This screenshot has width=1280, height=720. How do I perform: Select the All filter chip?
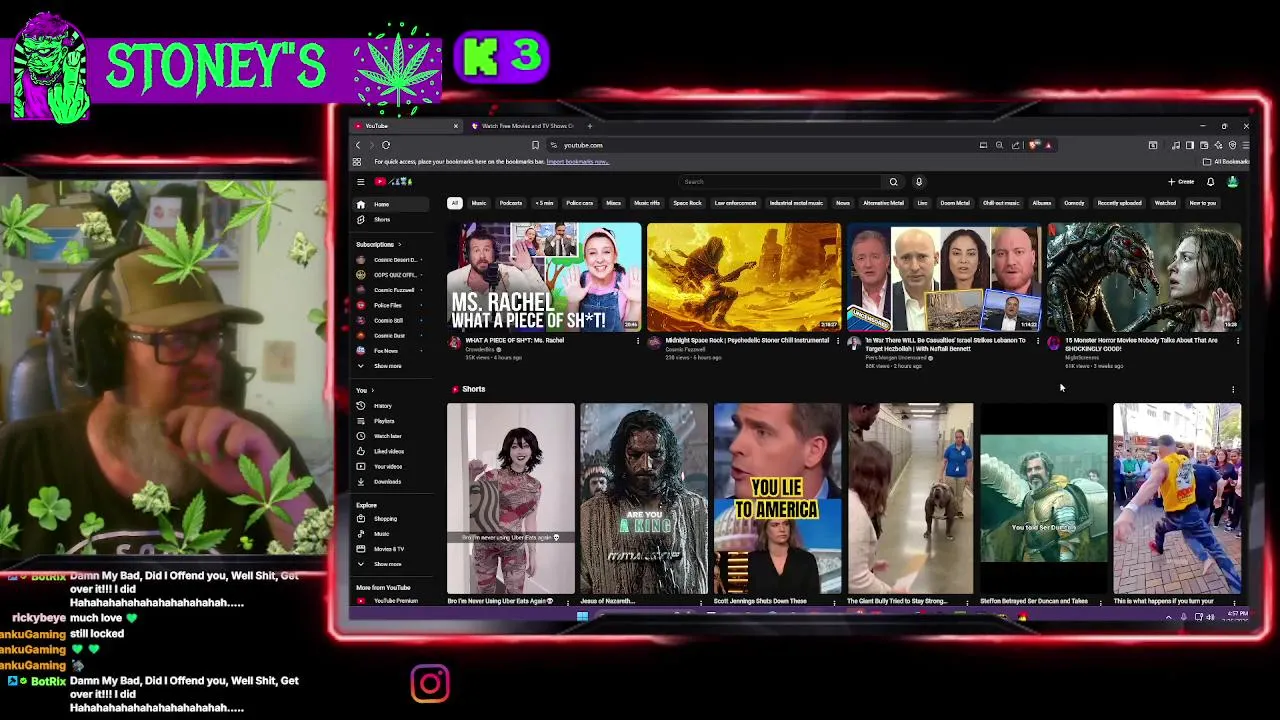coord(454,203)
